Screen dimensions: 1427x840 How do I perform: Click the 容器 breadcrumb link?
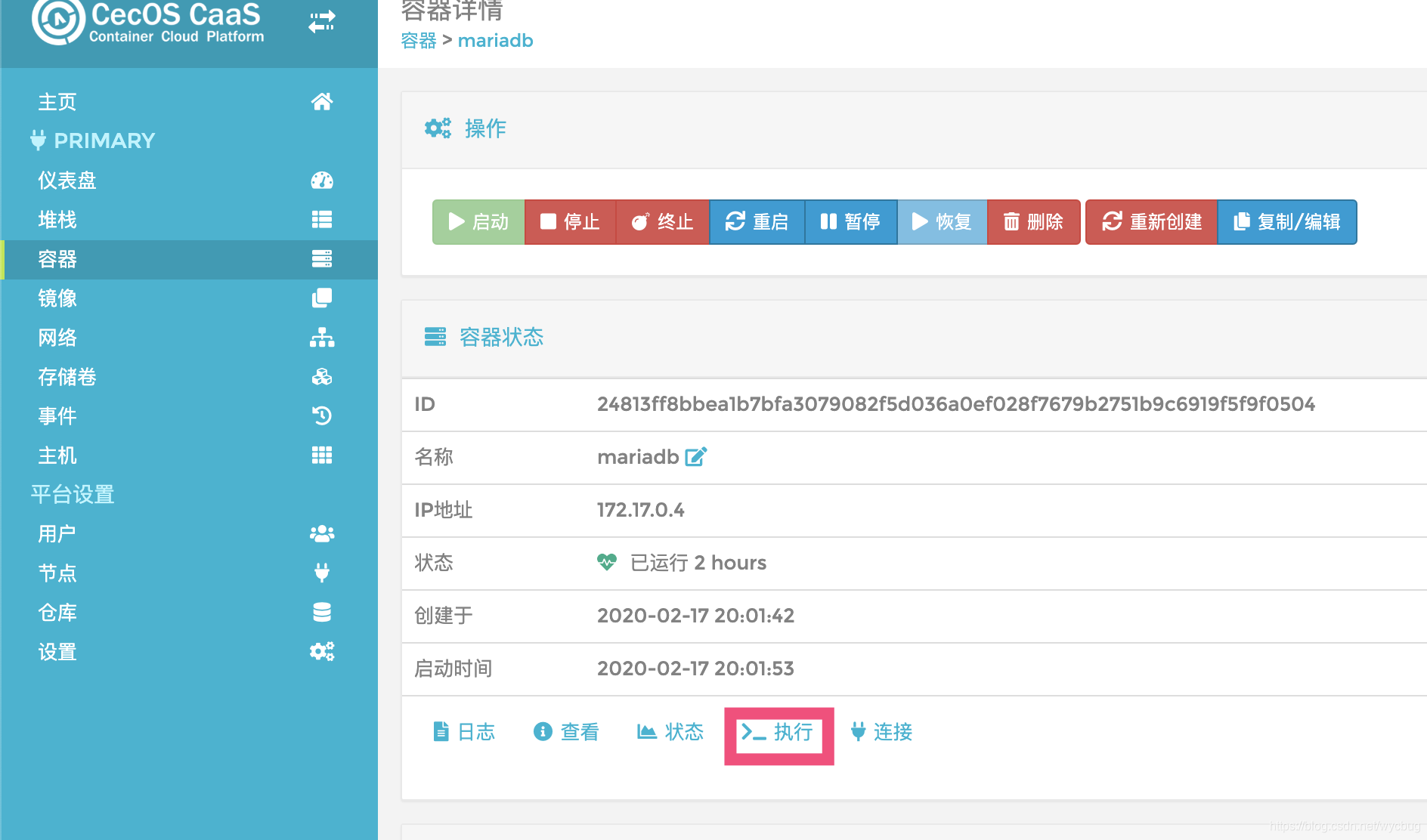[419, 40]
